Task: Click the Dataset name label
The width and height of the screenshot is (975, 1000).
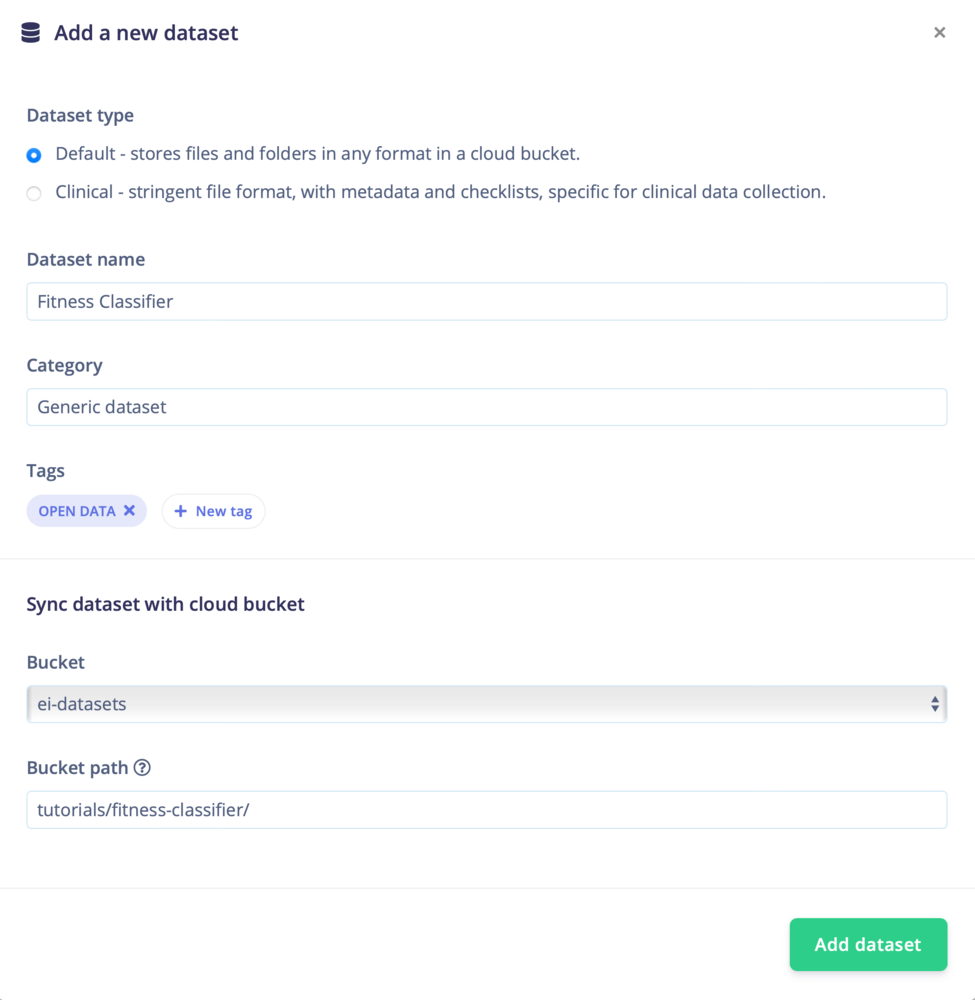Action: tap(85, 259)
